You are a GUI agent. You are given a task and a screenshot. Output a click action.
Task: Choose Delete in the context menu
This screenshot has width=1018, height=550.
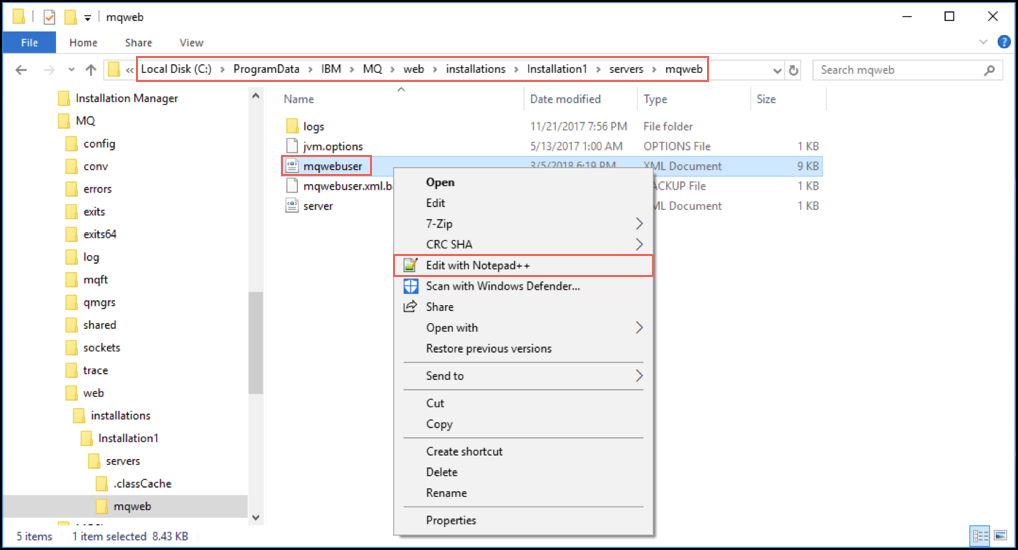click(523, 472)
